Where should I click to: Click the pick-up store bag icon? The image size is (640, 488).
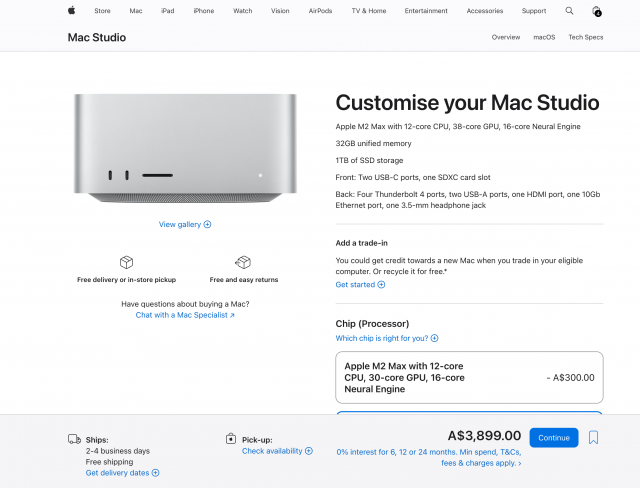231,439
